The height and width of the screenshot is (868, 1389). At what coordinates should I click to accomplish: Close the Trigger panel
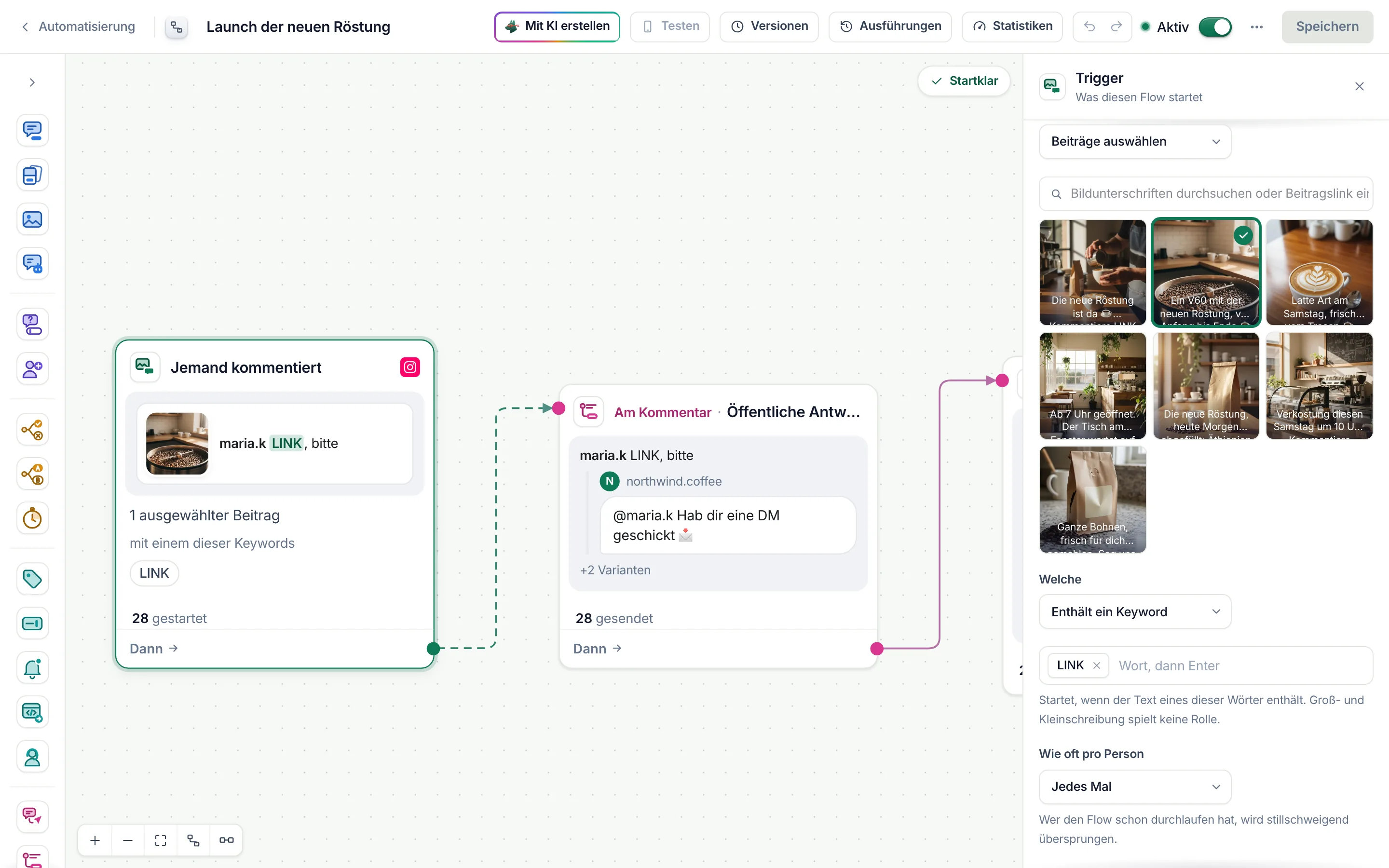[1359, 87]
